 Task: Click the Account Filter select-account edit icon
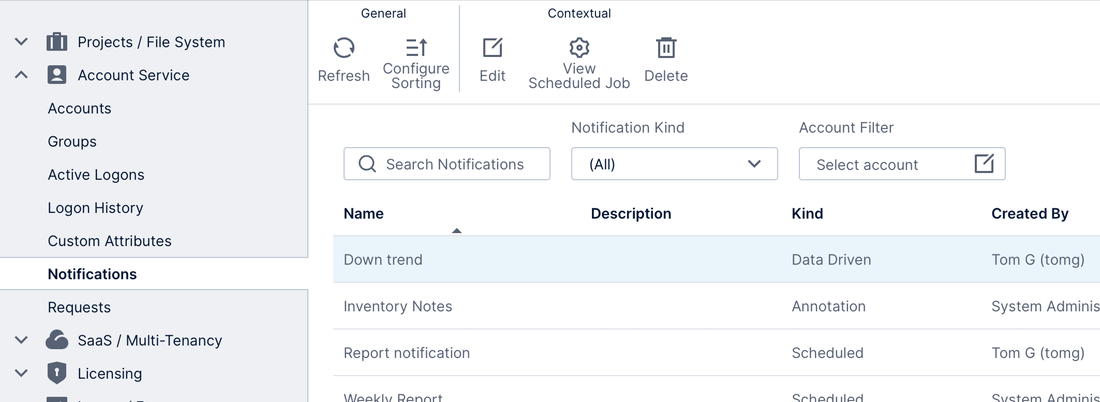pyautogui.click(x=984, y=164)
